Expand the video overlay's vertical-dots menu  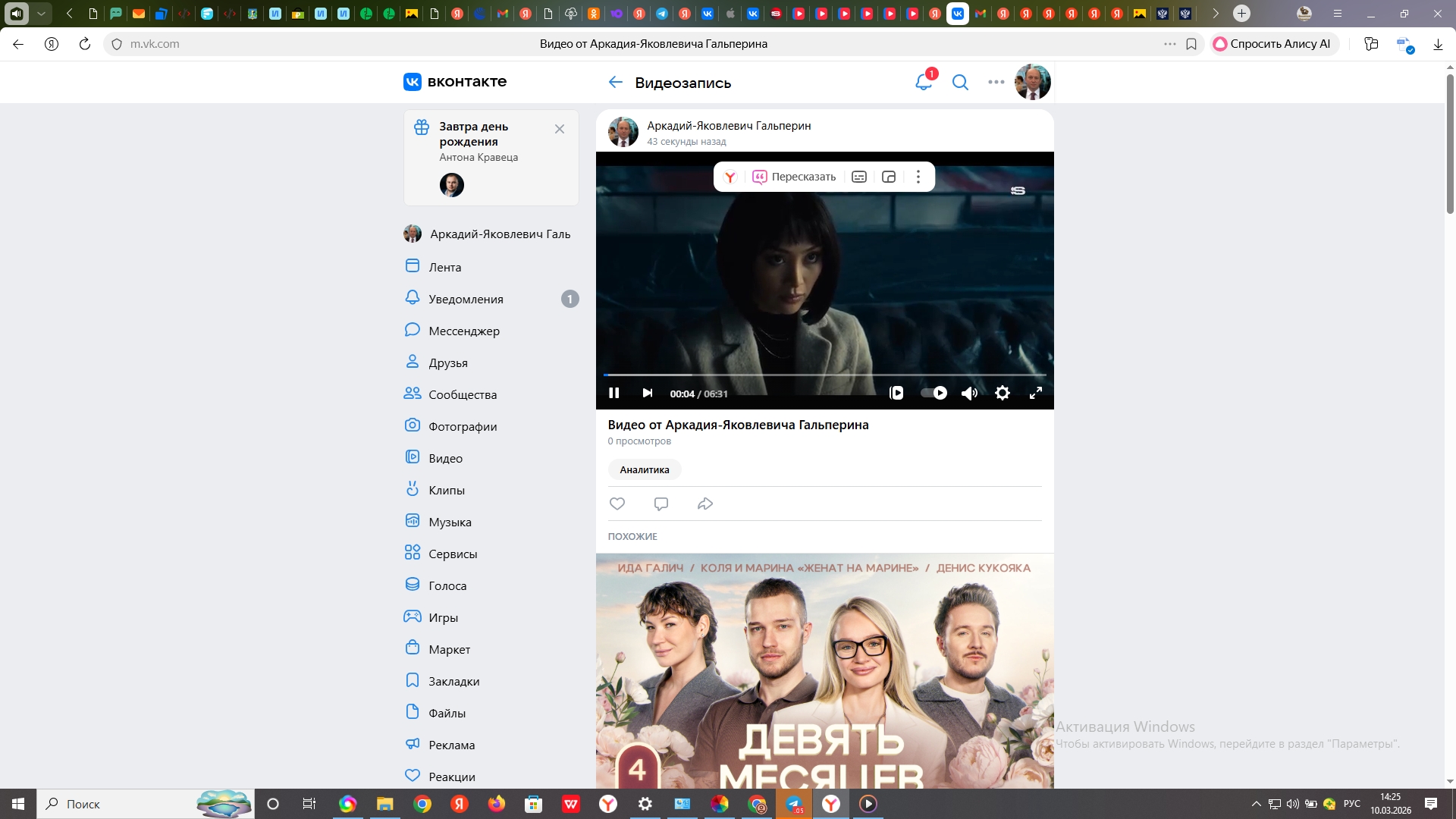click(918, 177)
